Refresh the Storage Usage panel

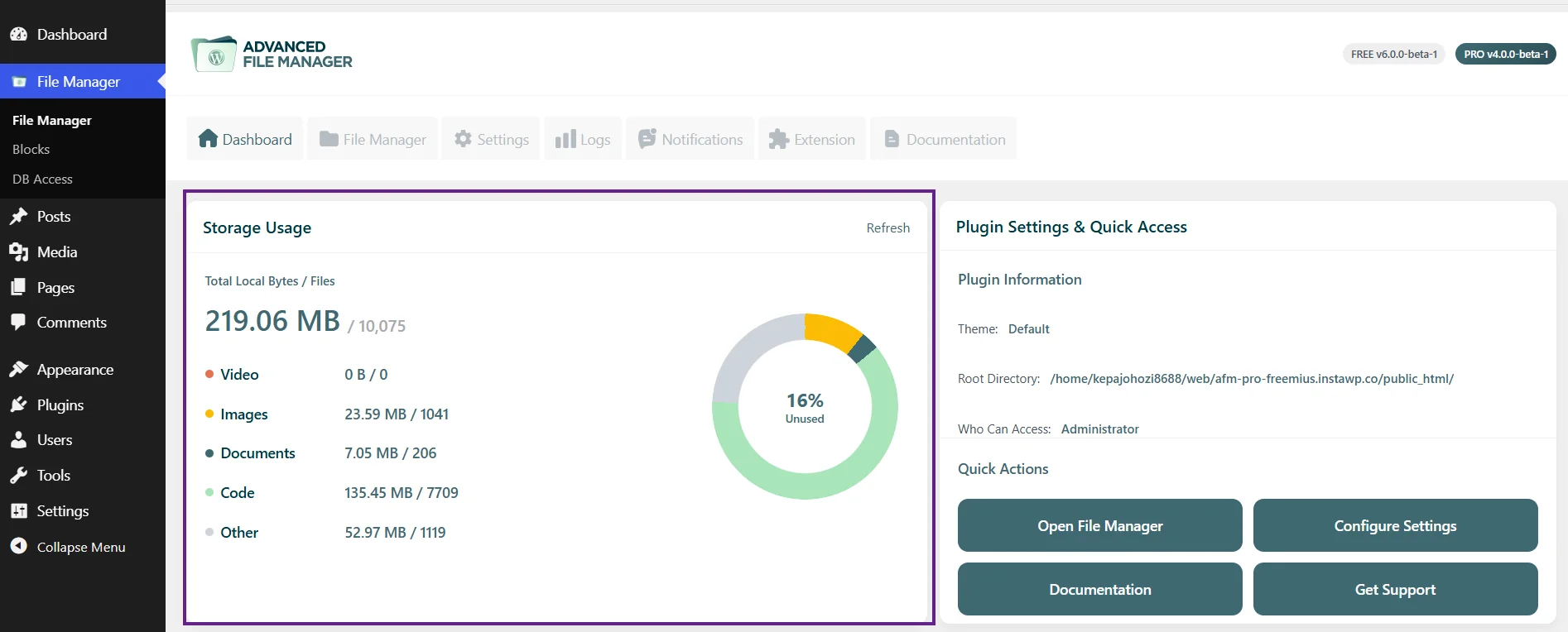coord(888,228)
